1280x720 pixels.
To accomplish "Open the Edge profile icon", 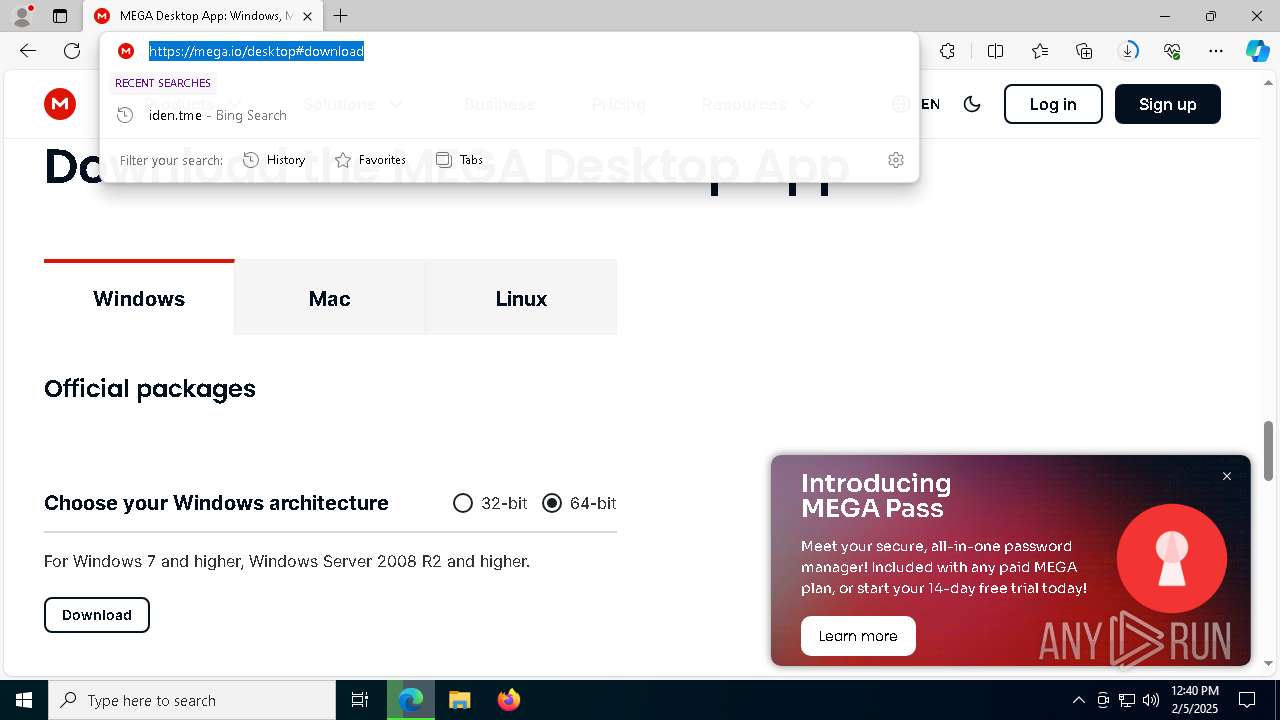I will coord(21,16).
